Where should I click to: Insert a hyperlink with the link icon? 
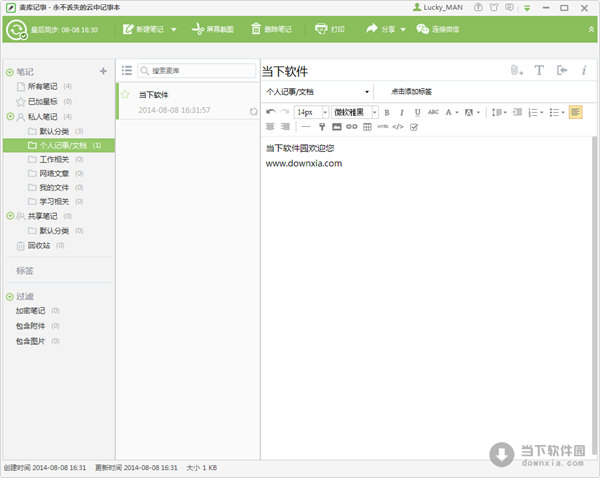click(352, 127)
